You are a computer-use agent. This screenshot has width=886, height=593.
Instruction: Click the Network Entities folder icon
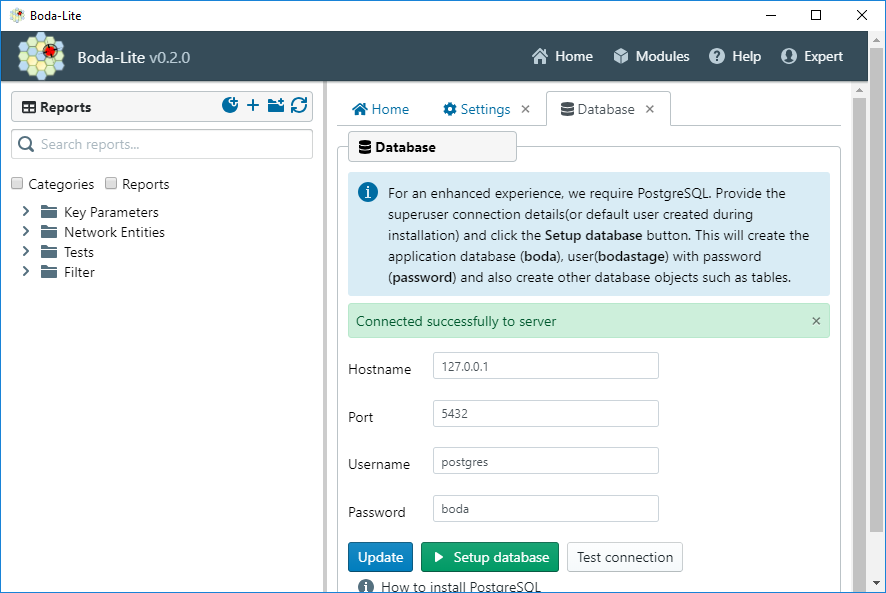point(49,232)
